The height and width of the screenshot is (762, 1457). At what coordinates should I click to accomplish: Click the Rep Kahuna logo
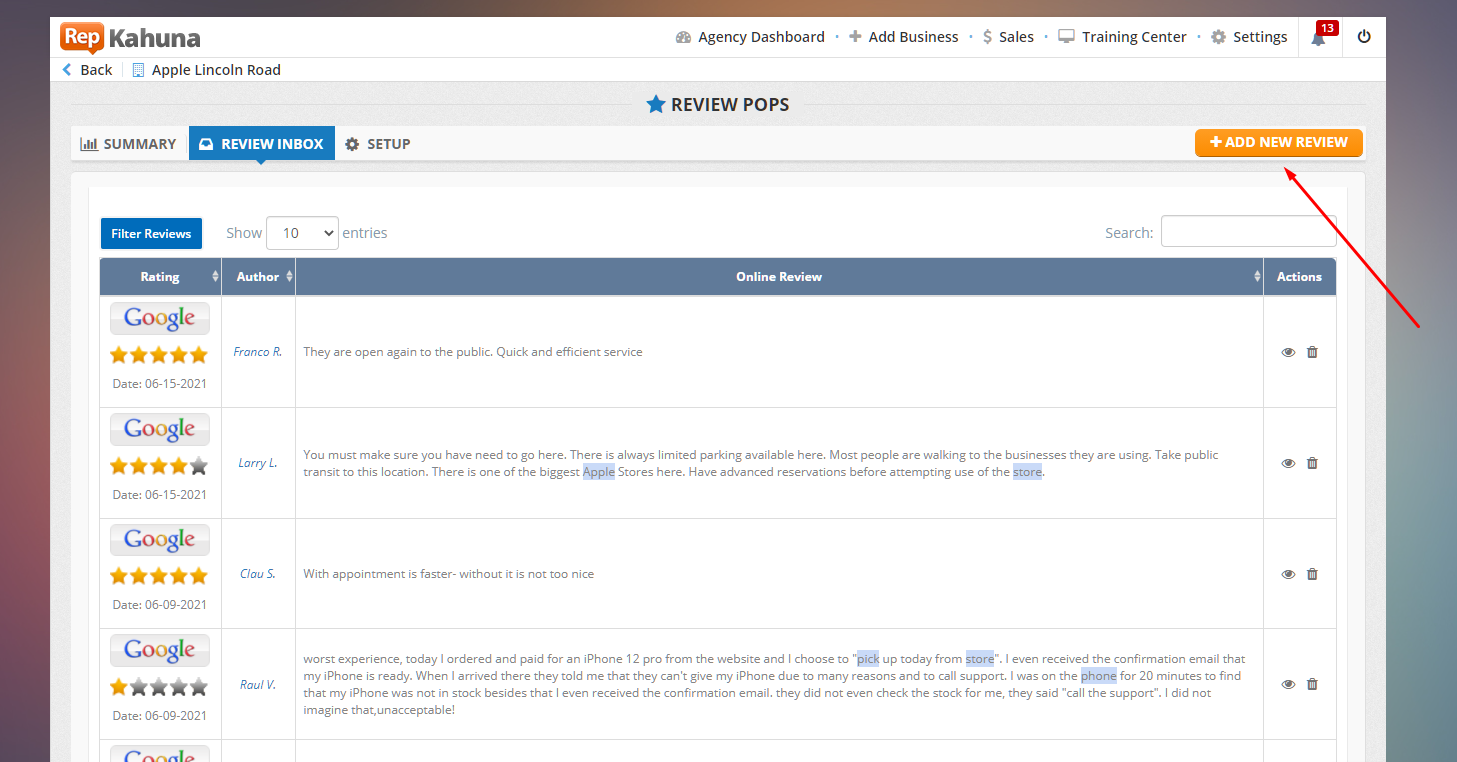click(x=130, y=38)
